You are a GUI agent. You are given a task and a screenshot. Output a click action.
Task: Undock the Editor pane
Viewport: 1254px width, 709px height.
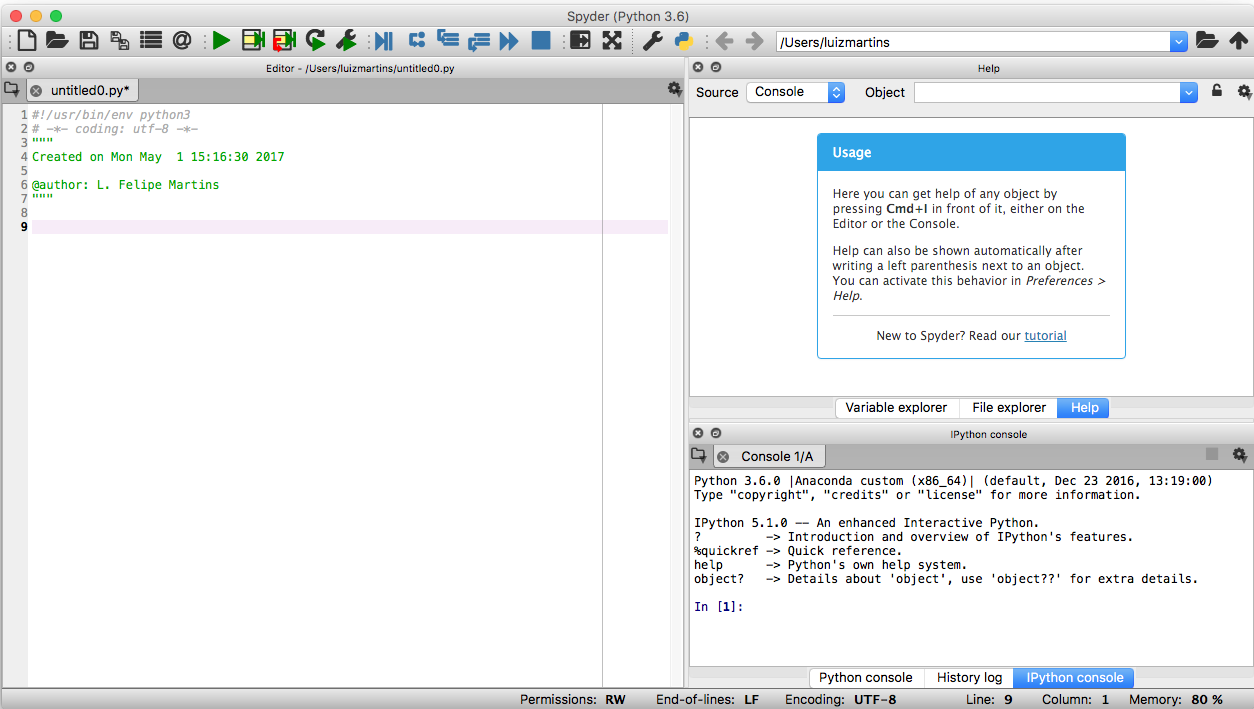(x=29, y=68)
